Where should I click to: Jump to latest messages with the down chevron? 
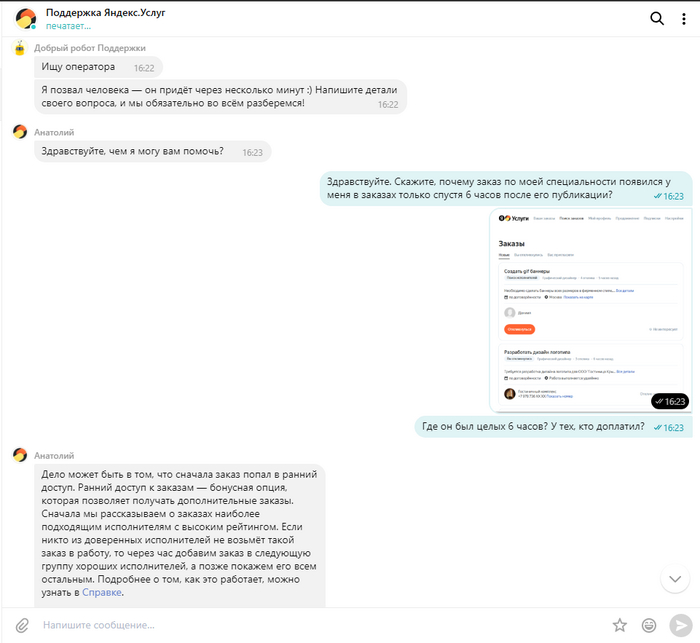pyautogui.click(x=675, y=579)
